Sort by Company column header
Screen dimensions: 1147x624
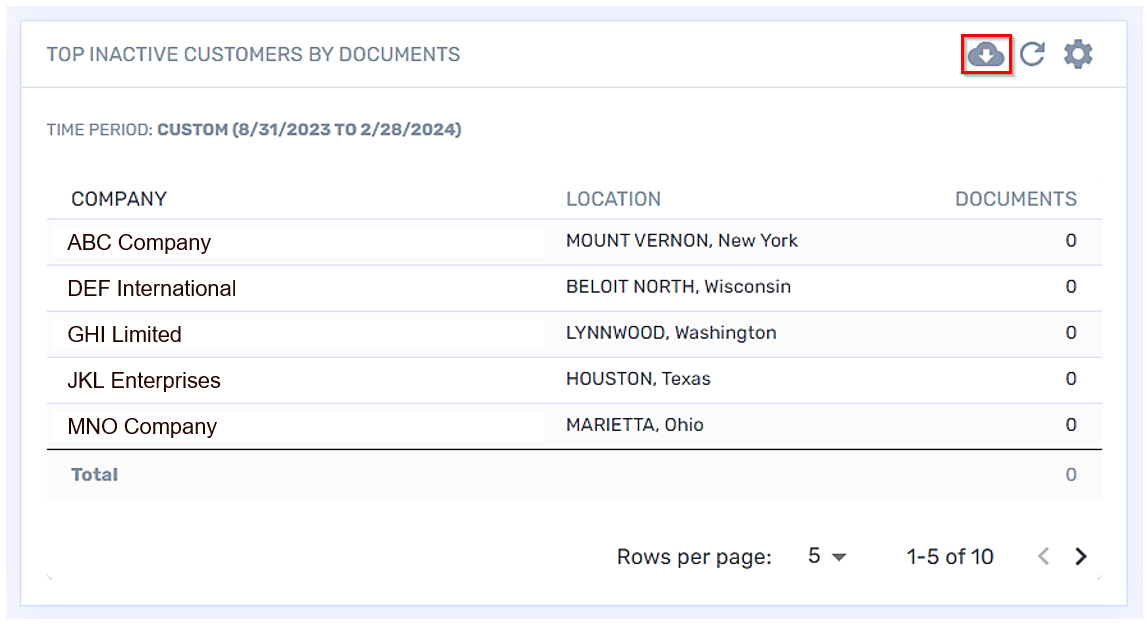(119, 199)
